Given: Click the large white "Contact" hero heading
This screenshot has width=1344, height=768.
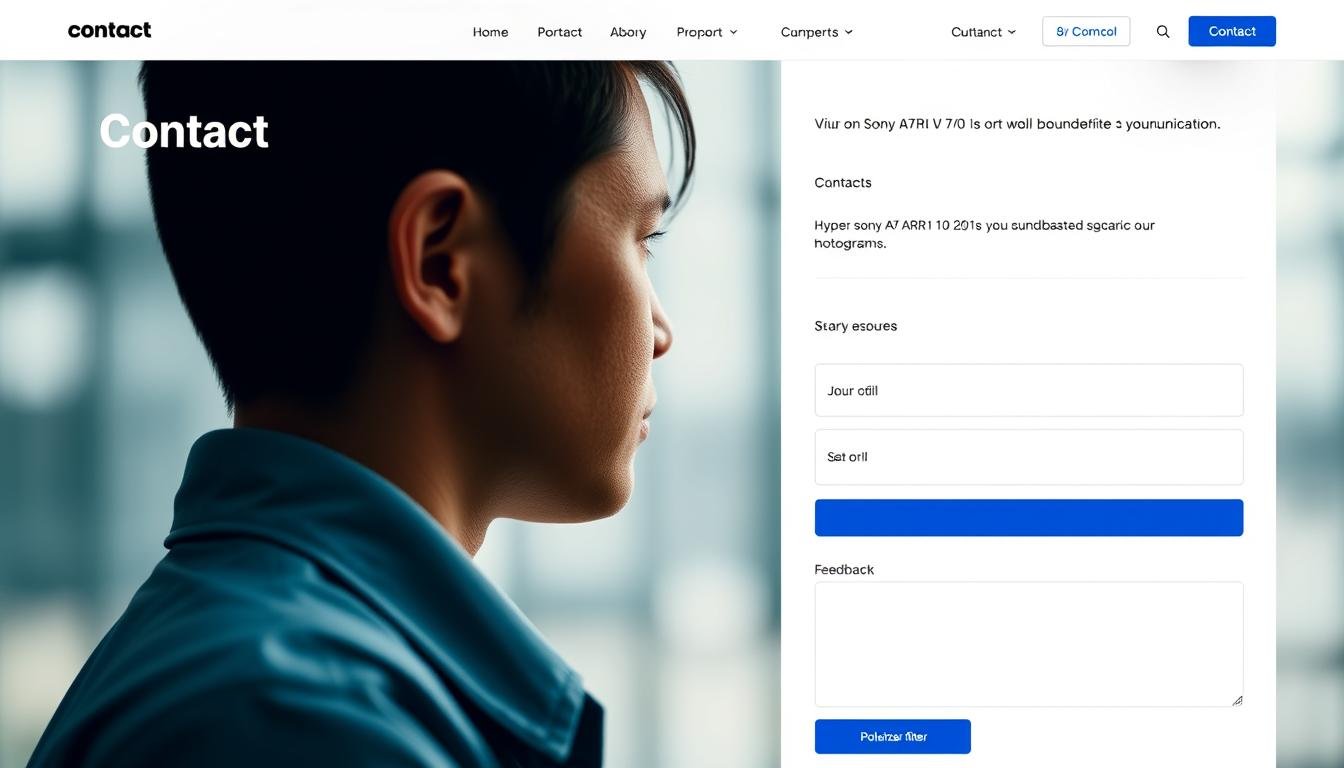Looking at the screenshot, I should (184, 131).
